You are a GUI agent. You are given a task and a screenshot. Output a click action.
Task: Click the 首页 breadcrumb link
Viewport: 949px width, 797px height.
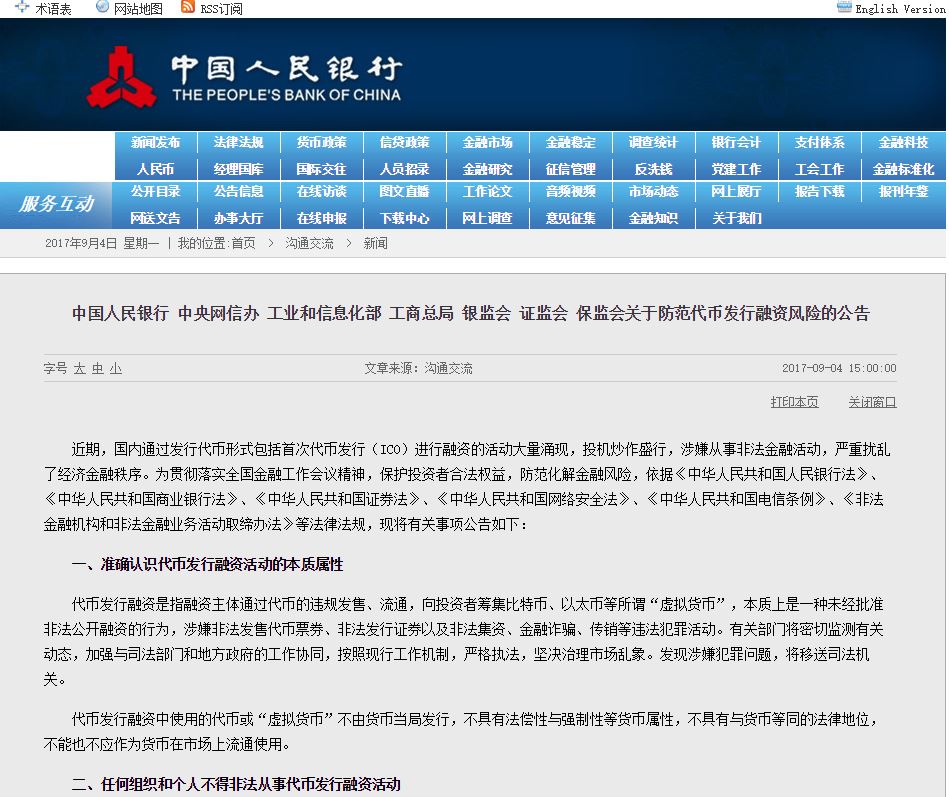point(243,243)
